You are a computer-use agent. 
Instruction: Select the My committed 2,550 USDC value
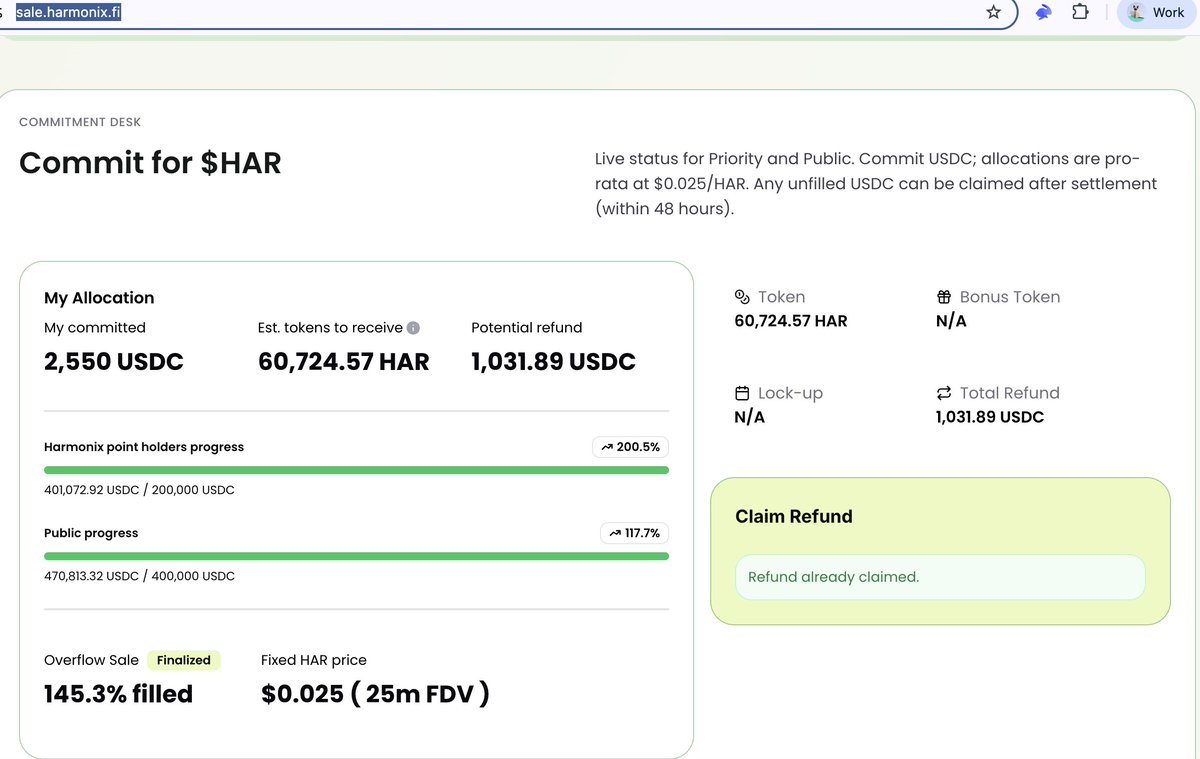113,361
